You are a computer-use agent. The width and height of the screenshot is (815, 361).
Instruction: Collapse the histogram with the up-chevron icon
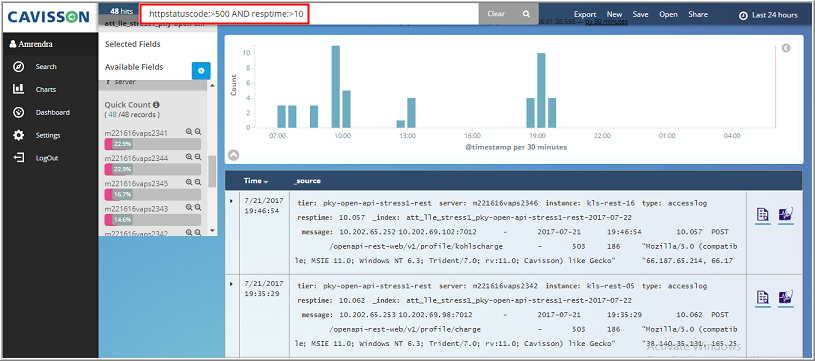[x=233, y=154]
